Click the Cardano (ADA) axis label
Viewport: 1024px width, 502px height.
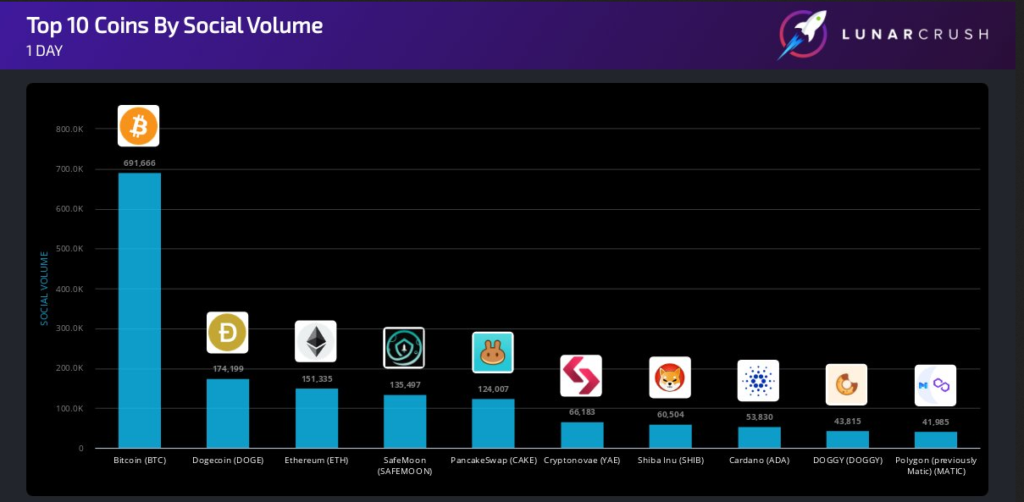(x=759, y=460)
